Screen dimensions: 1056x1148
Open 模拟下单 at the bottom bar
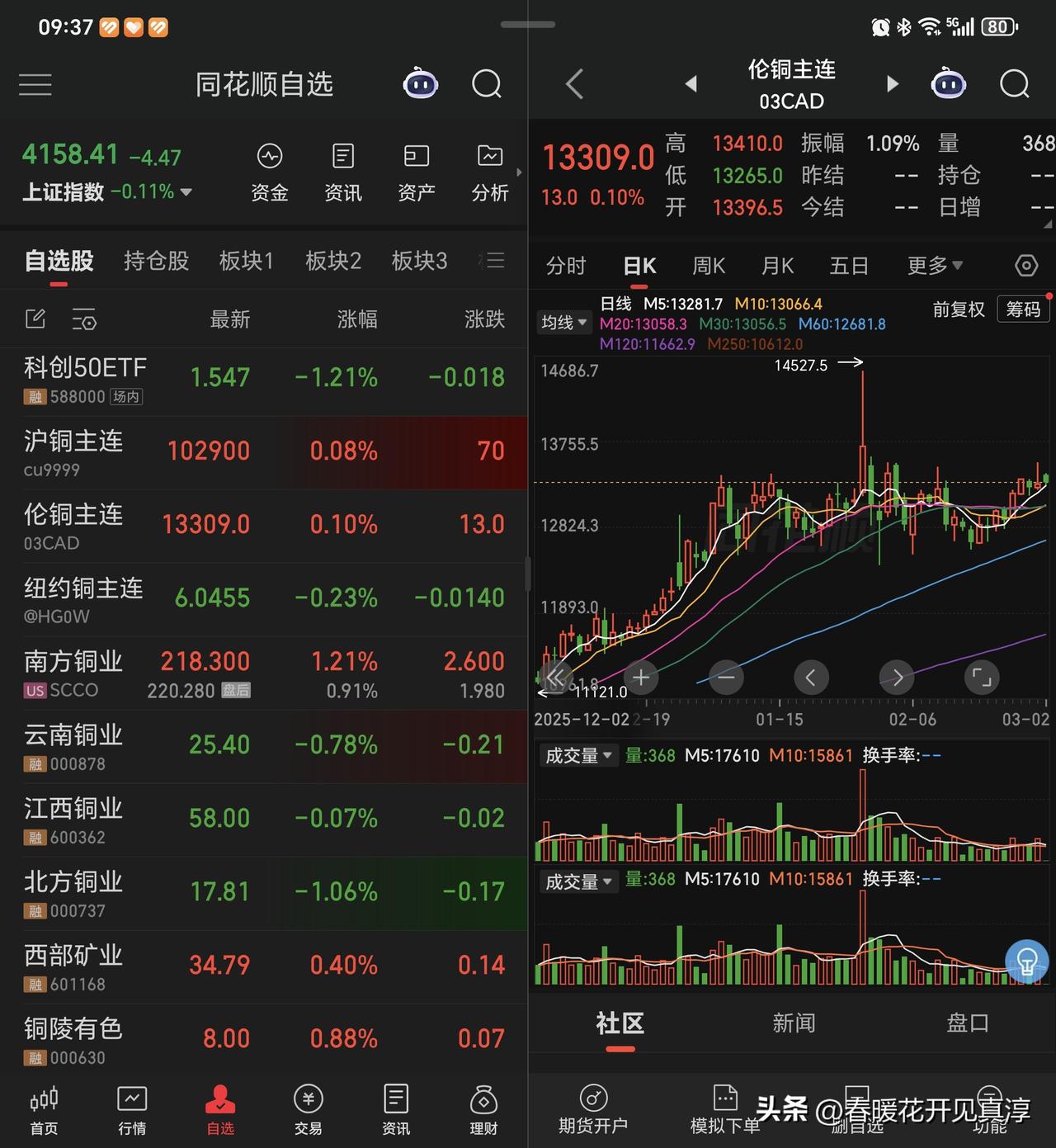(725, 1111)
